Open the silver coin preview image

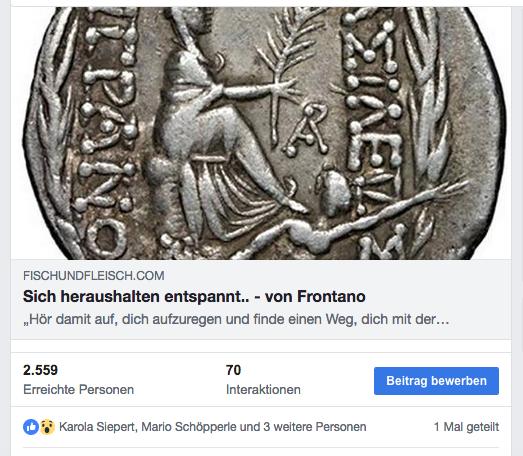point(261,133)
